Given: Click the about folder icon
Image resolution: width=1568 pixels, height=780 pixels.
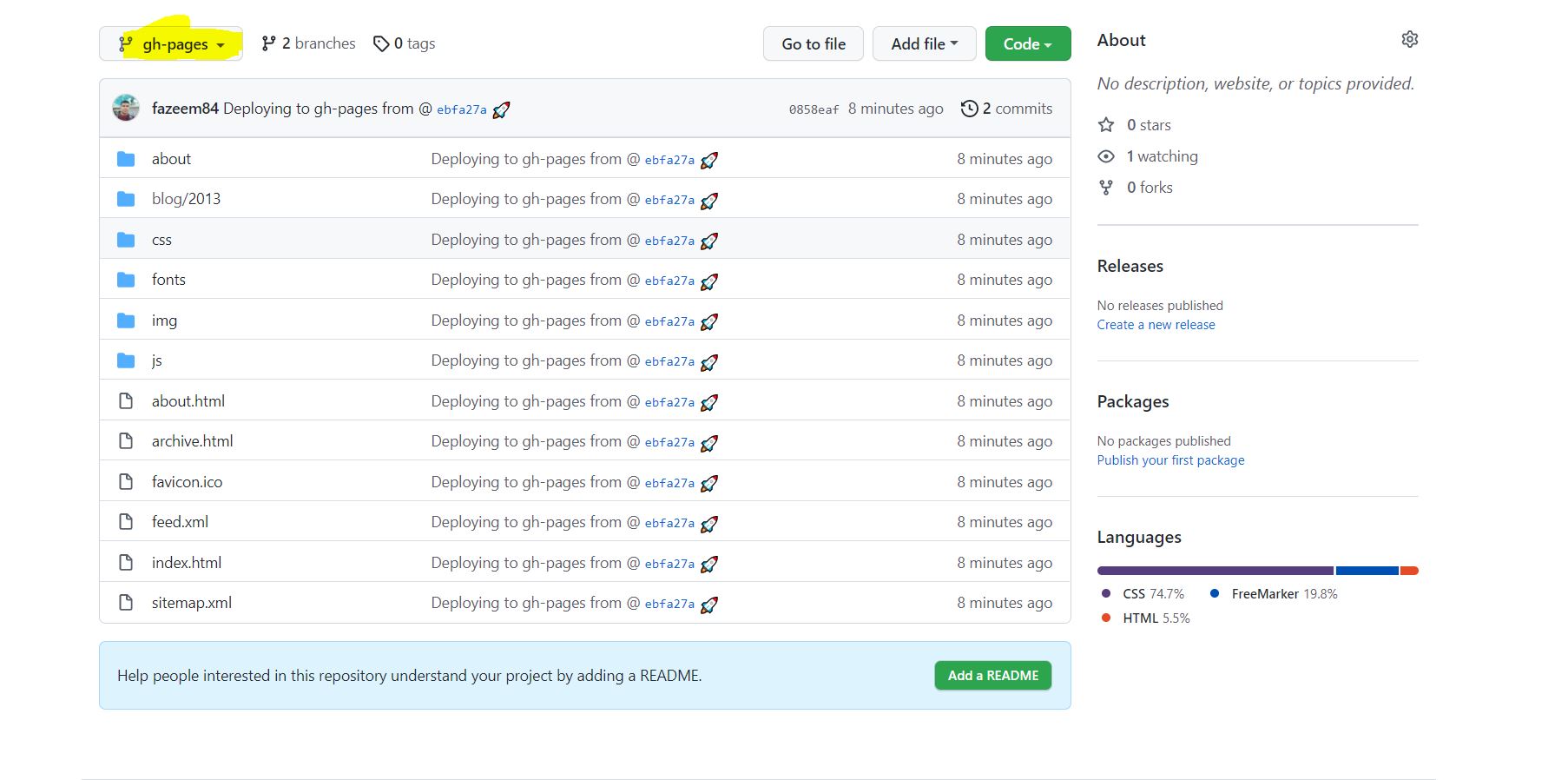Looking at the screenshot, I should [x=126, y=159].
